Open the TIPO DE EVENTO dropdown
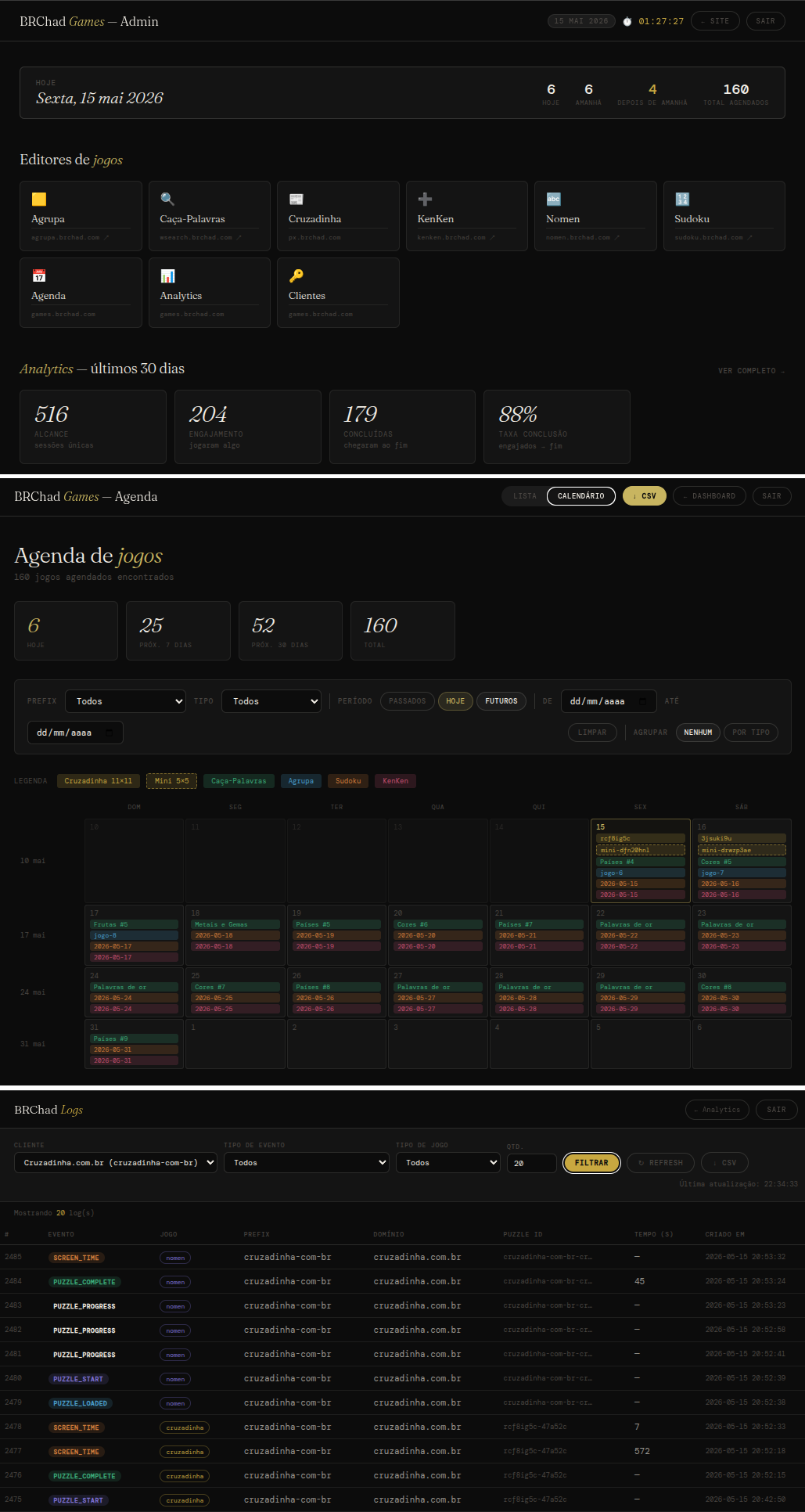805x1512 pixels. pos(307,1163)
